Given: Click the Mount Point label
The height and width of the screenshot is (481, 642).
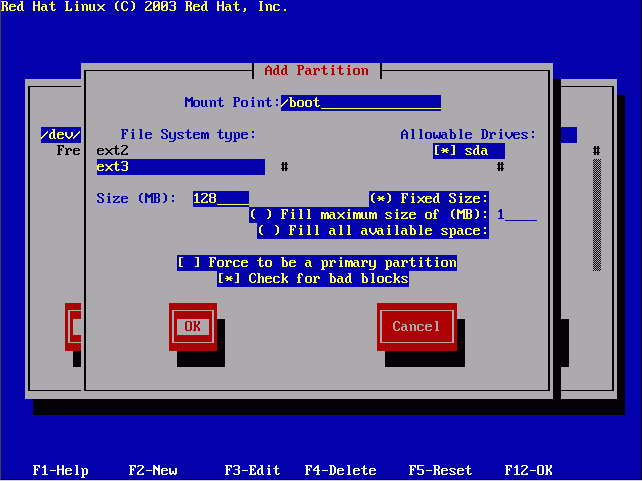Looking at the screenshot, I should click(x=232, y=103).
